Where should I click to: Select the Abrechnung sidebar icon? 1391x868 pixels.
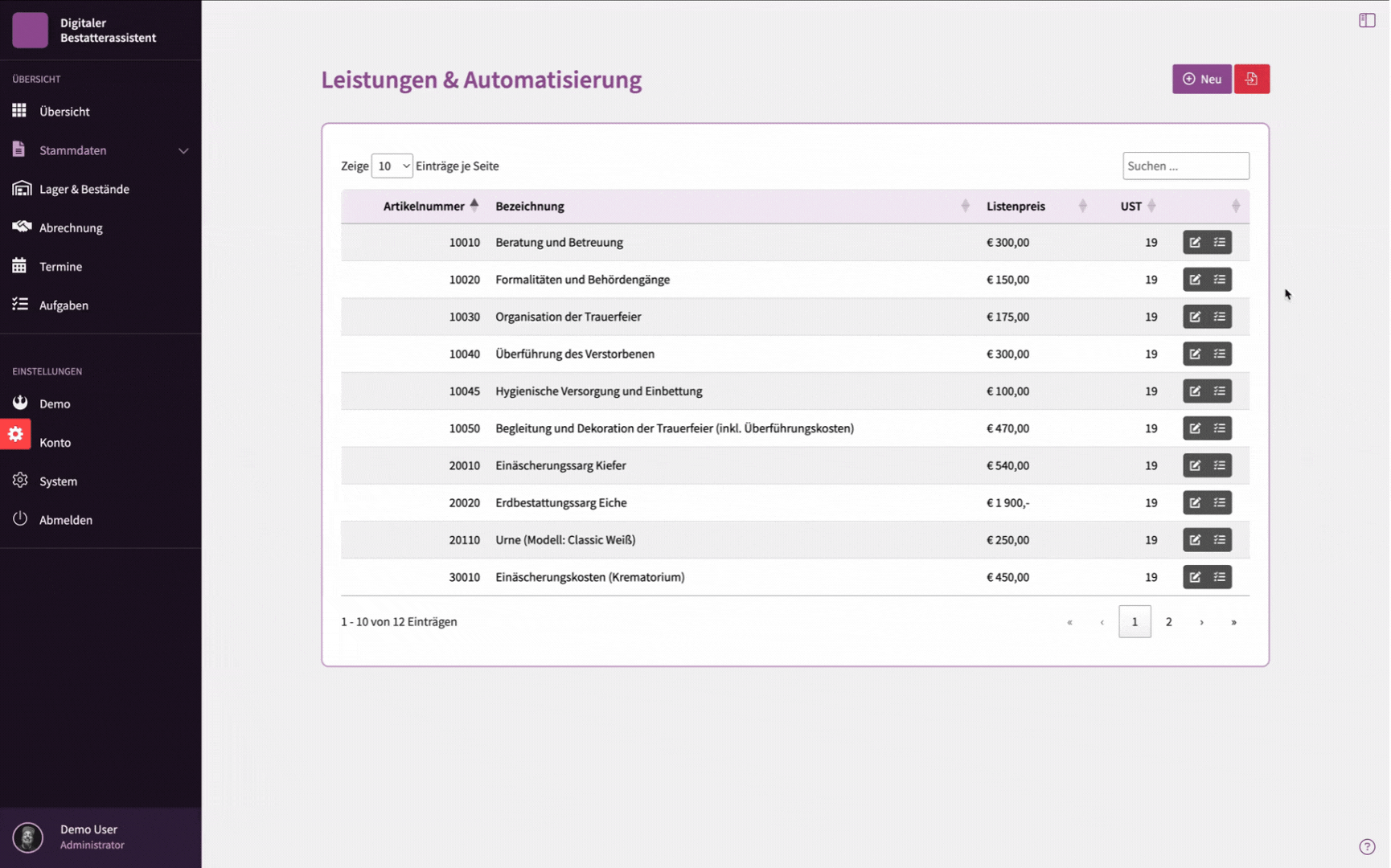pyautogui.click(x=22, y=227)
